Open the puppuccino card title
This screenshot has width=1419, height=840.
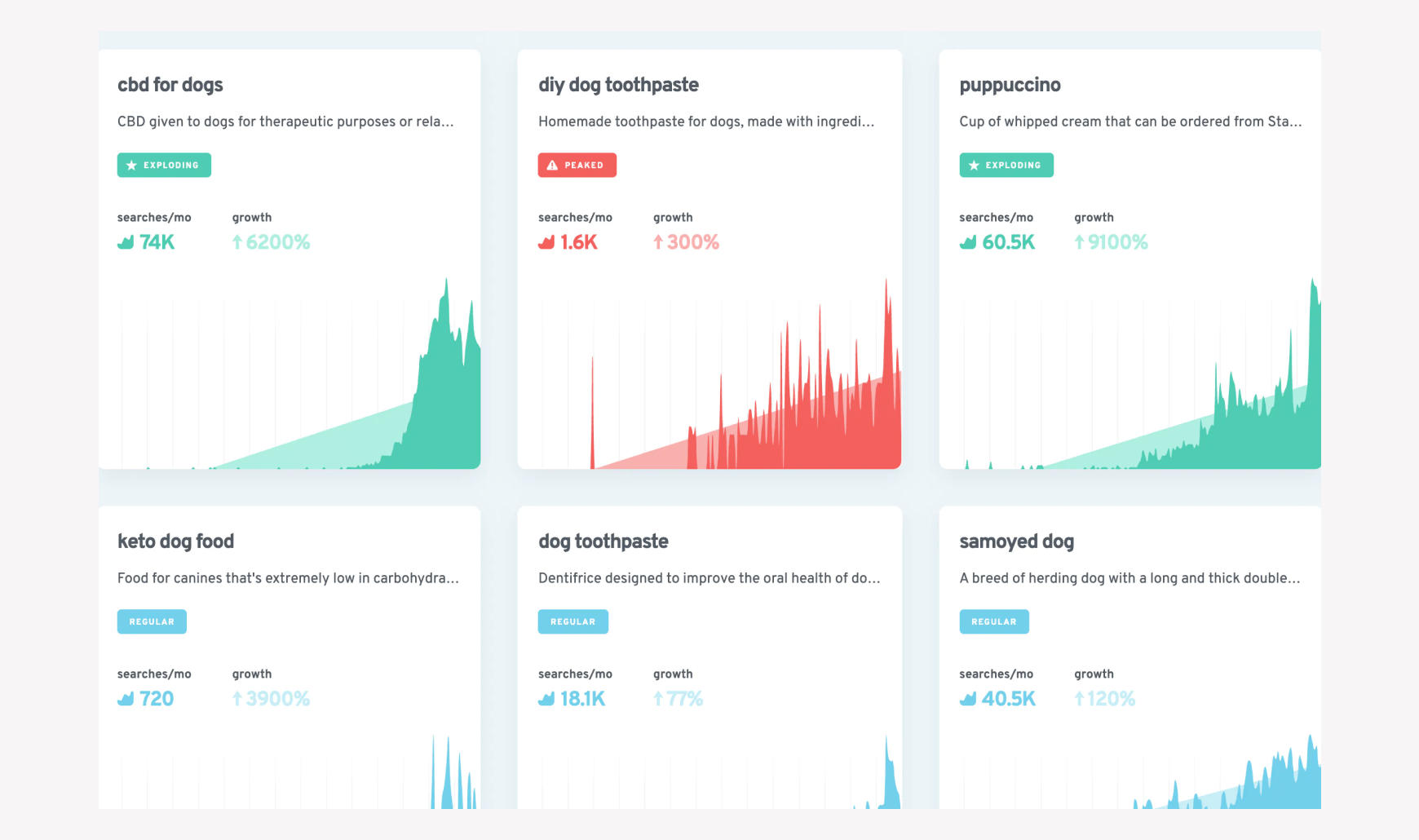(x=1010, y=85)
